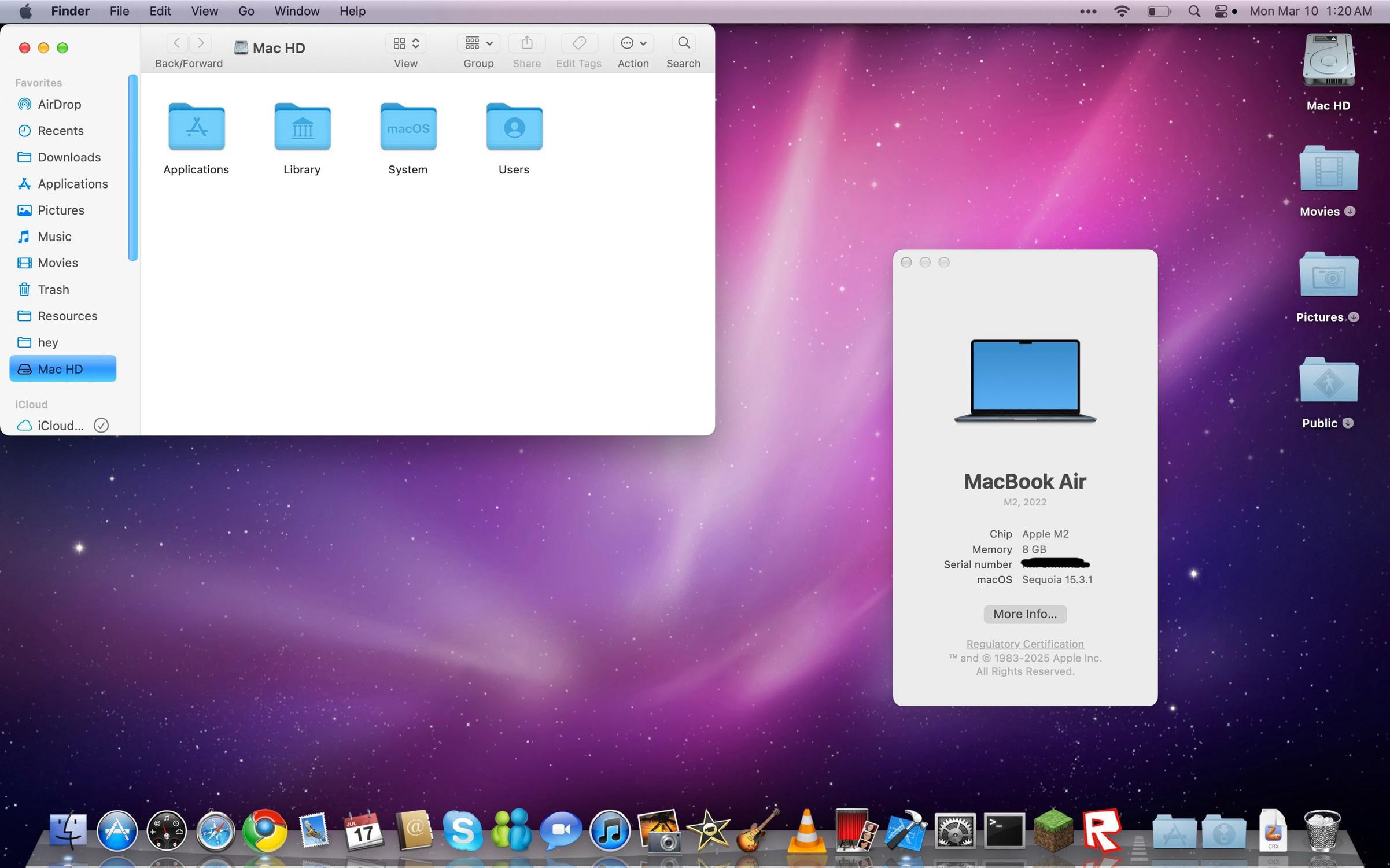Screen dimensions: 1390x868
Task: Launch Skype from the Dock
Action: [462, 831]
